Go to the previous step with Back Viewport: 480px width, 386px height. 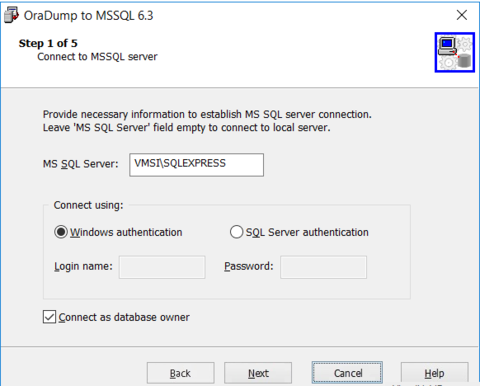click(x=180, y=373)
